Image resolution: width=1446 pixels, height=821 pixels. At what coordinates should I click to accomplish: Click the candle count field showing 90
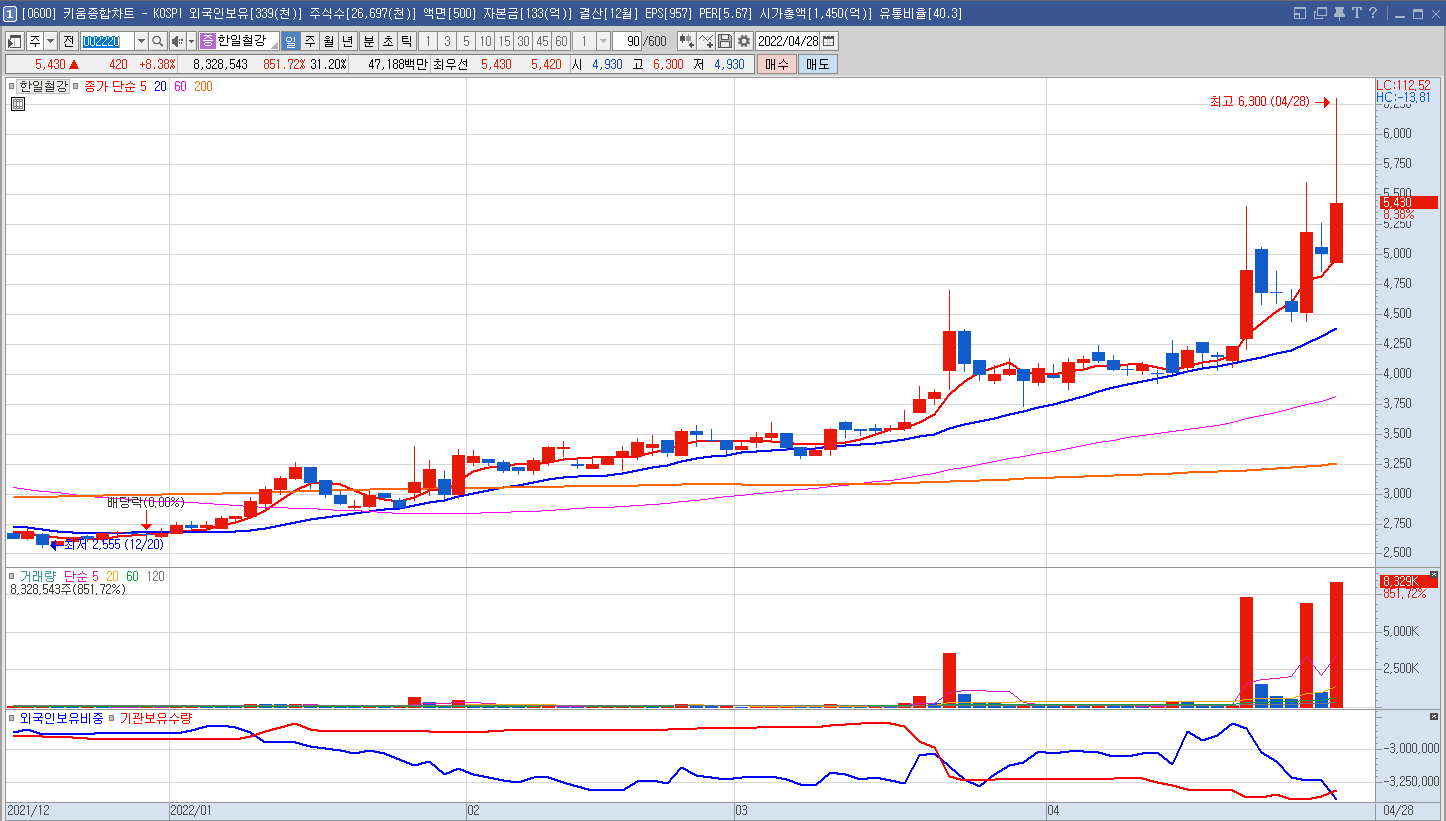point(629,41)
